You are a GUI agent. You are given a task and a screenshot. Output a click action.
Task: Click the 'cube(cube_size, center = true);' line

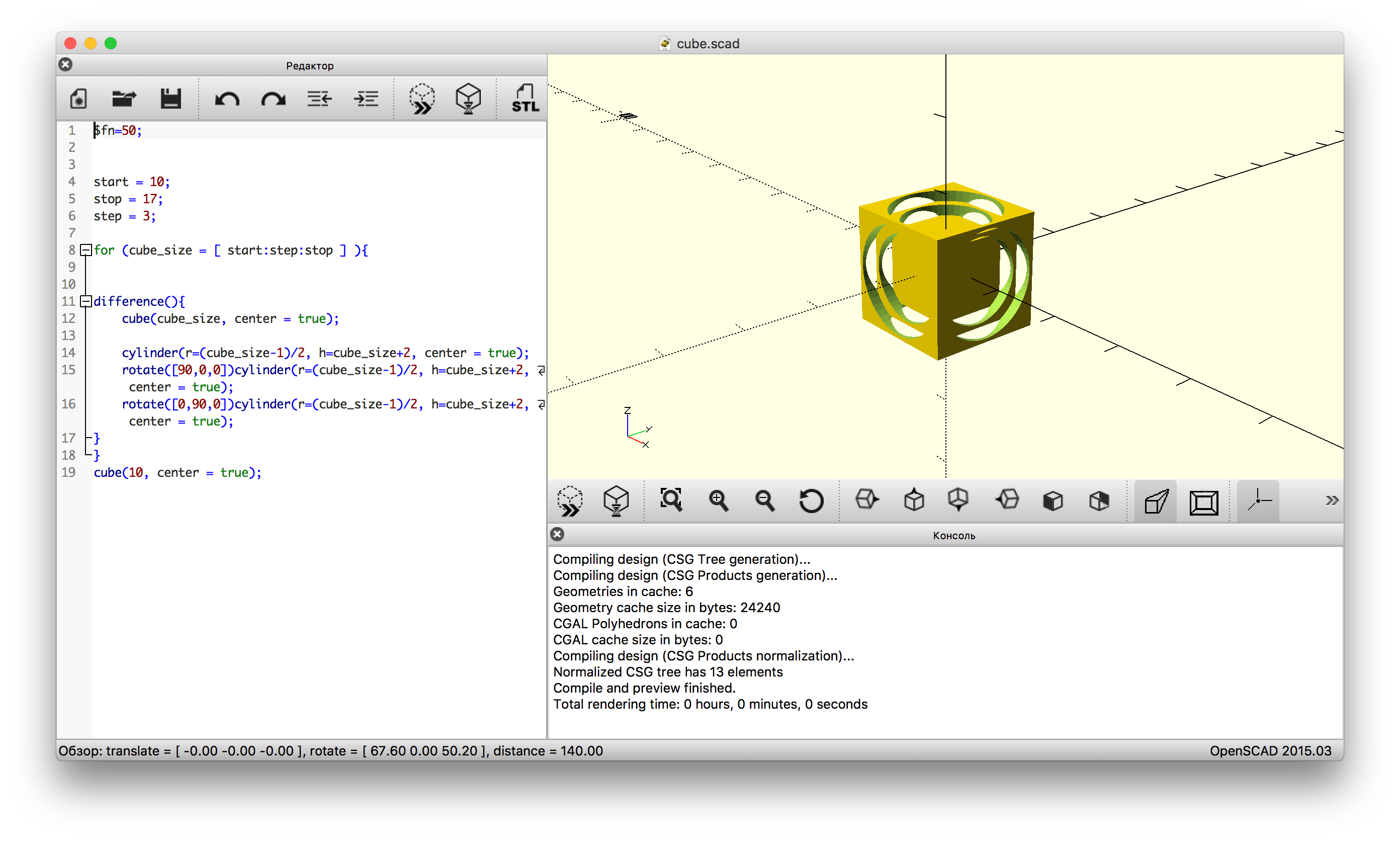coord(230,318)
